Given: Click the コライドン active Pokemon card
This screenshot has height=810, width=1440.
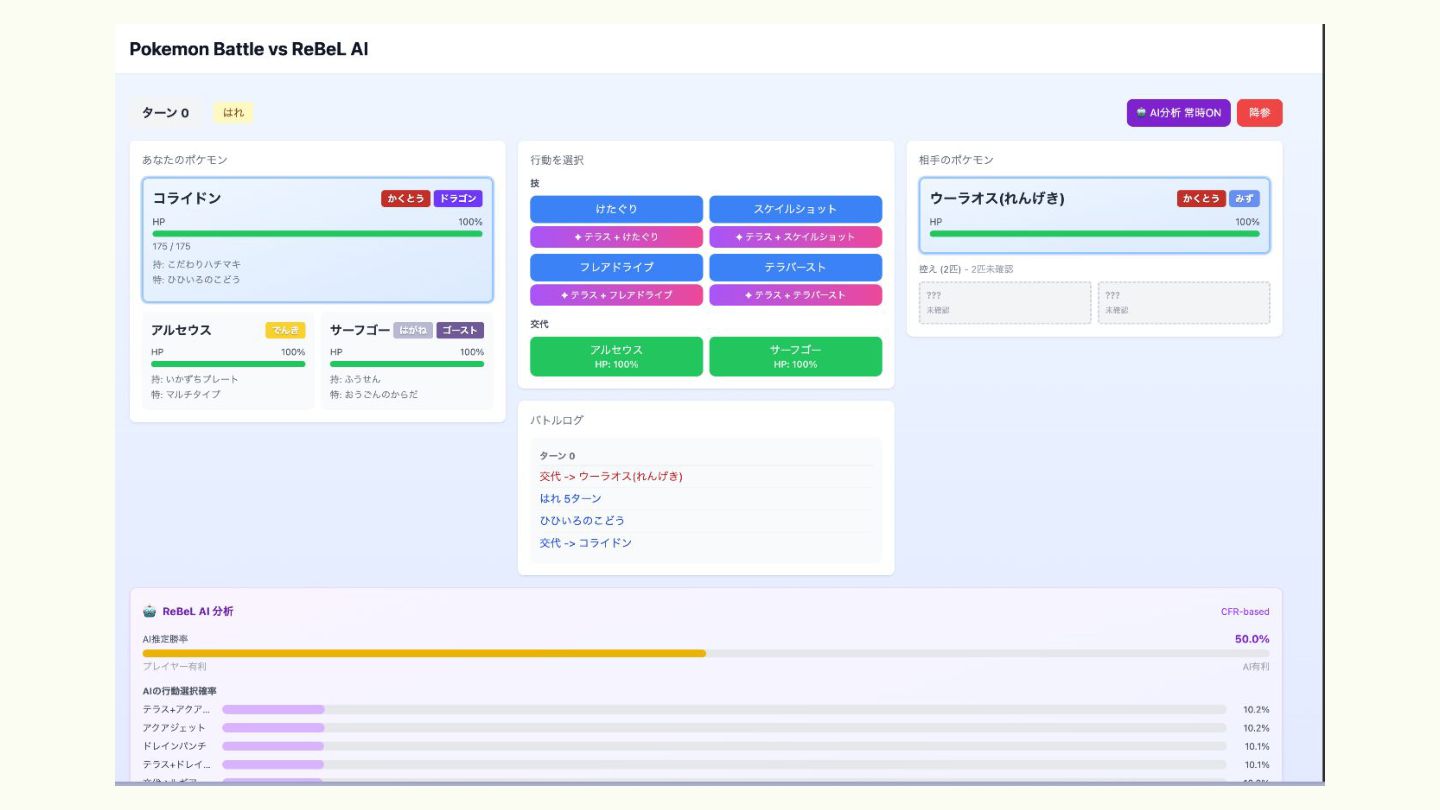Looking at the screenshot, I should tap(317, 240).
